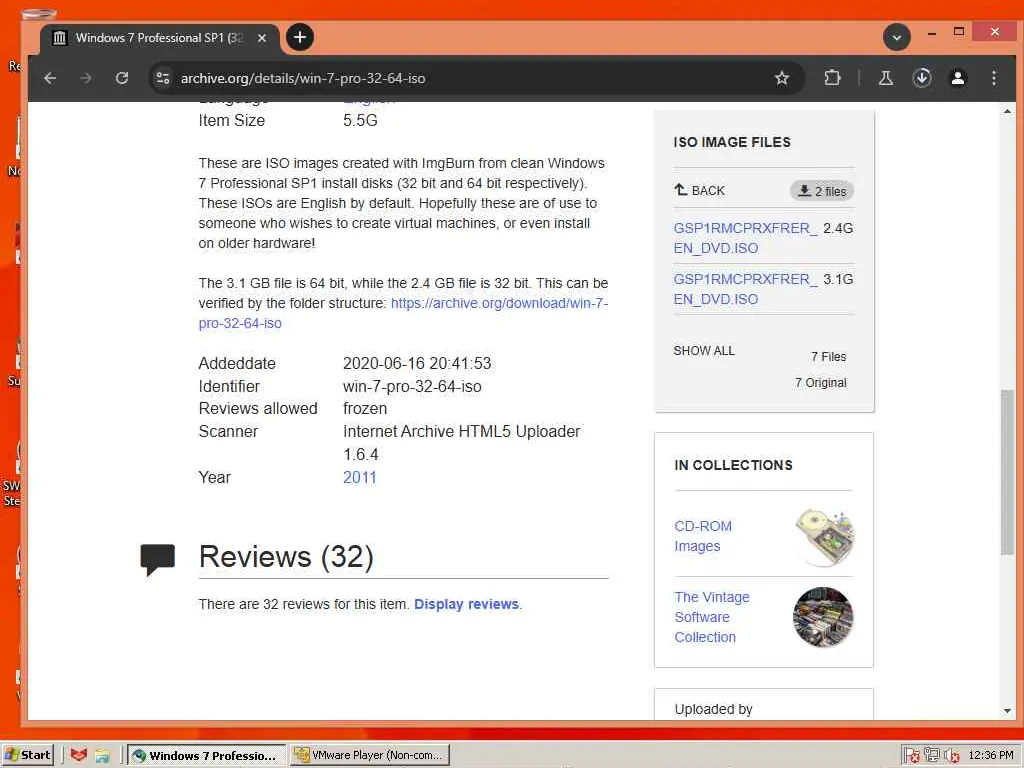Image resolution: width=1024 pixels, height=768 pixels.
Task: Click the 7 Original file count
Action: (820, 383)
